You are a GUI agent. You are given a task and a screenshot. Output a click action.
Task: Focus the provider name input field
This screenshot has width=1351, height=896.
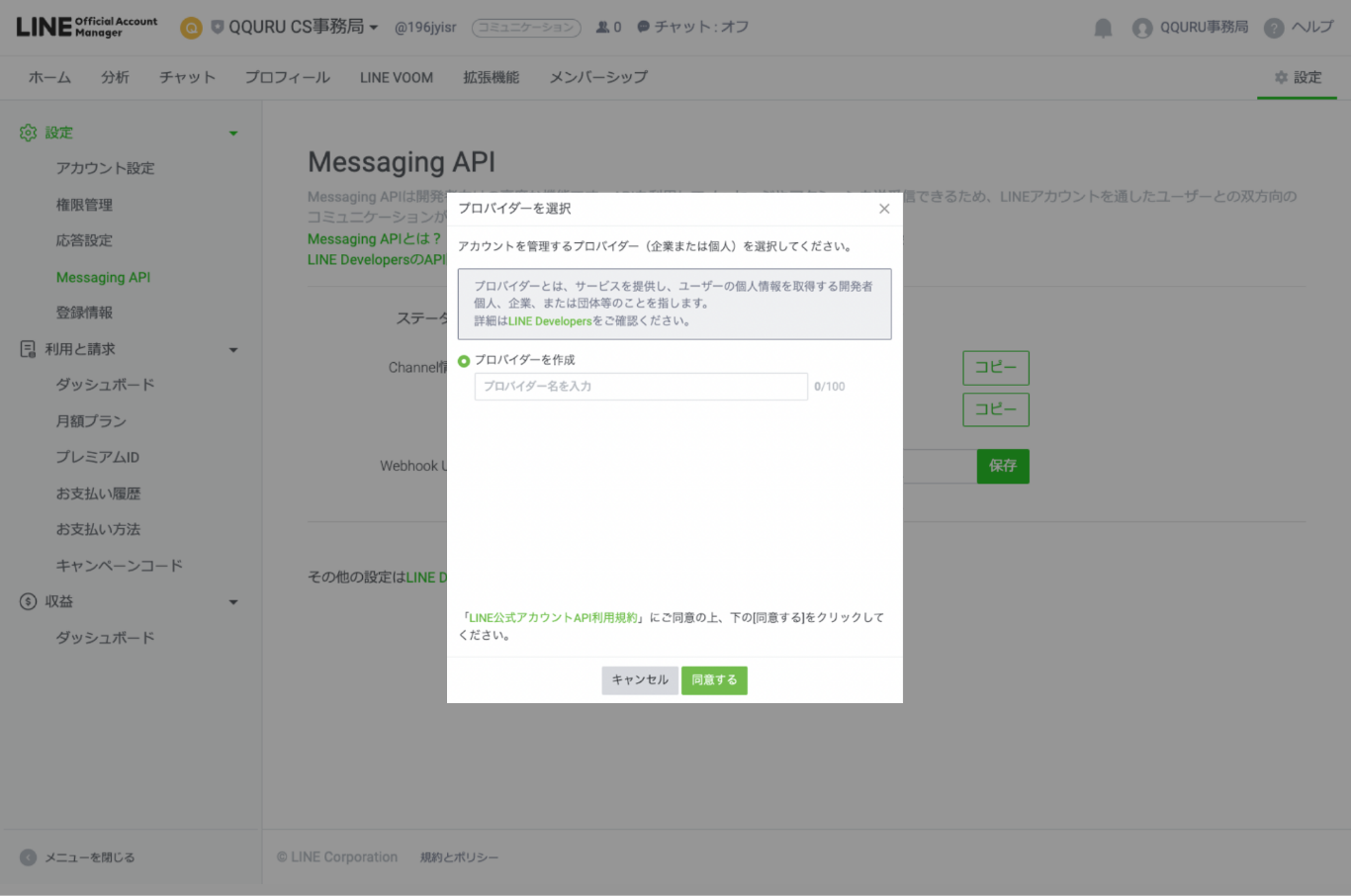641,387
